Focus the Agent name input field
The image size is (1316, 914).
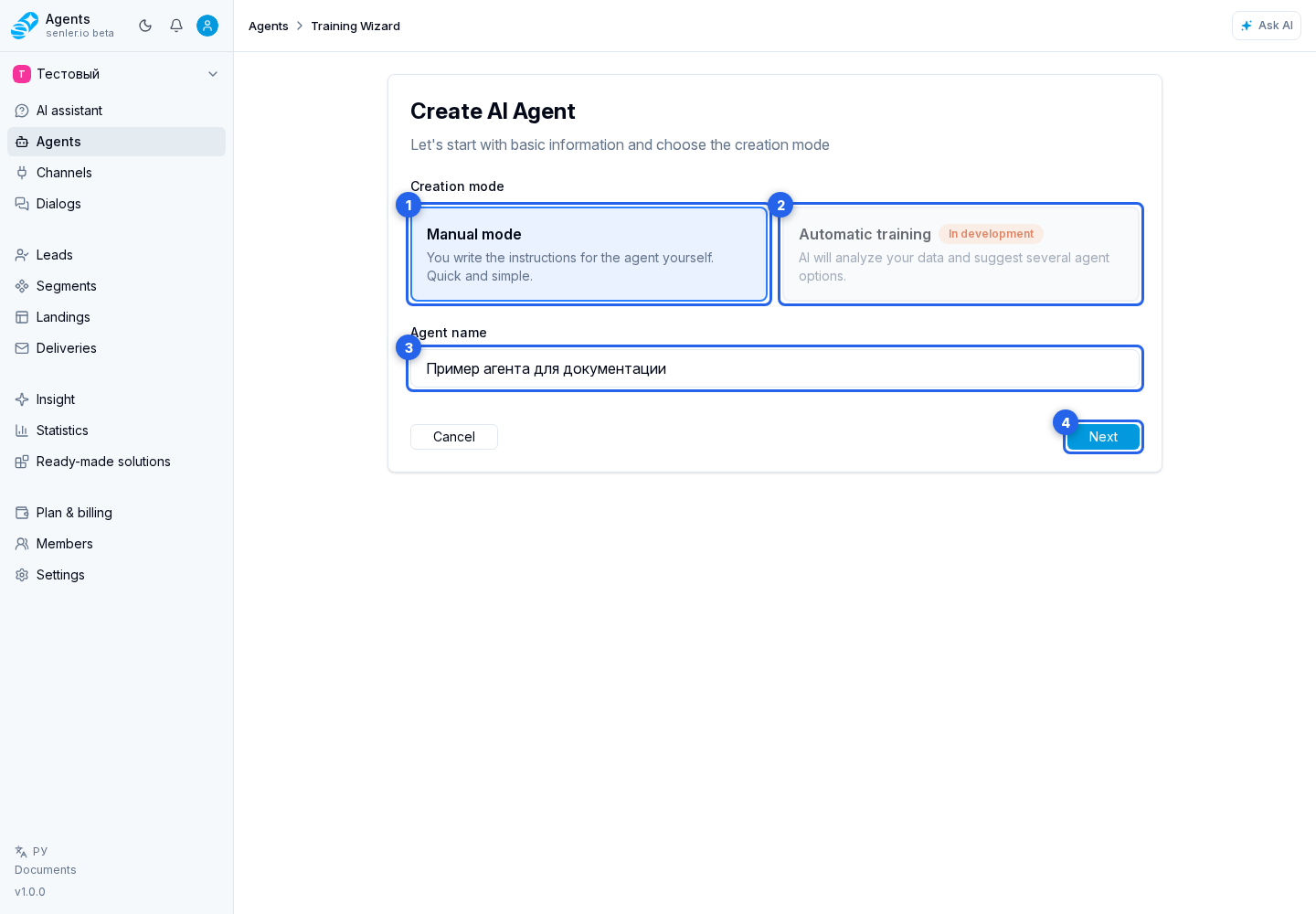(x=775, y=368)
